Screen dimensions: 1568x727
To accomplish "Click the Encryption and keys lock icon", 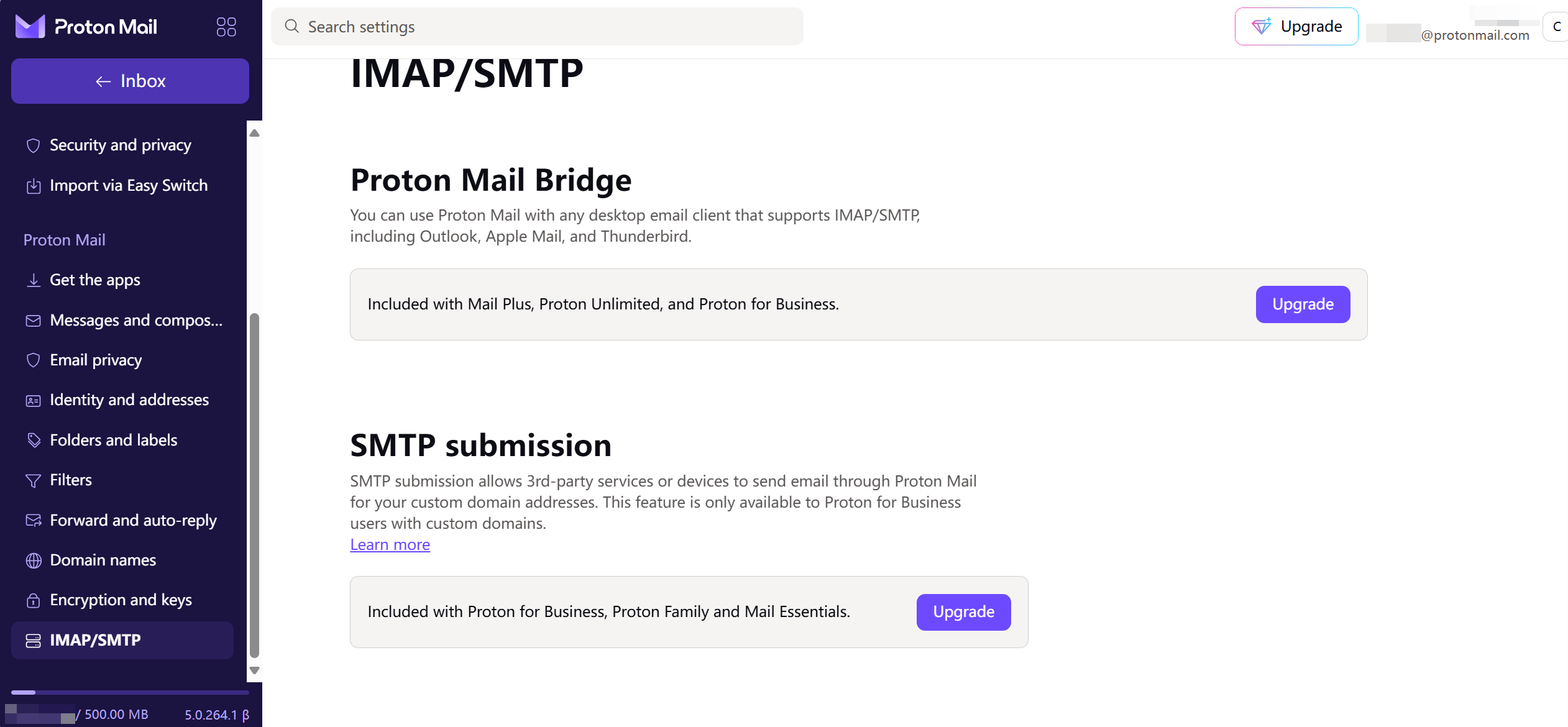I will (x=34, y=600).
